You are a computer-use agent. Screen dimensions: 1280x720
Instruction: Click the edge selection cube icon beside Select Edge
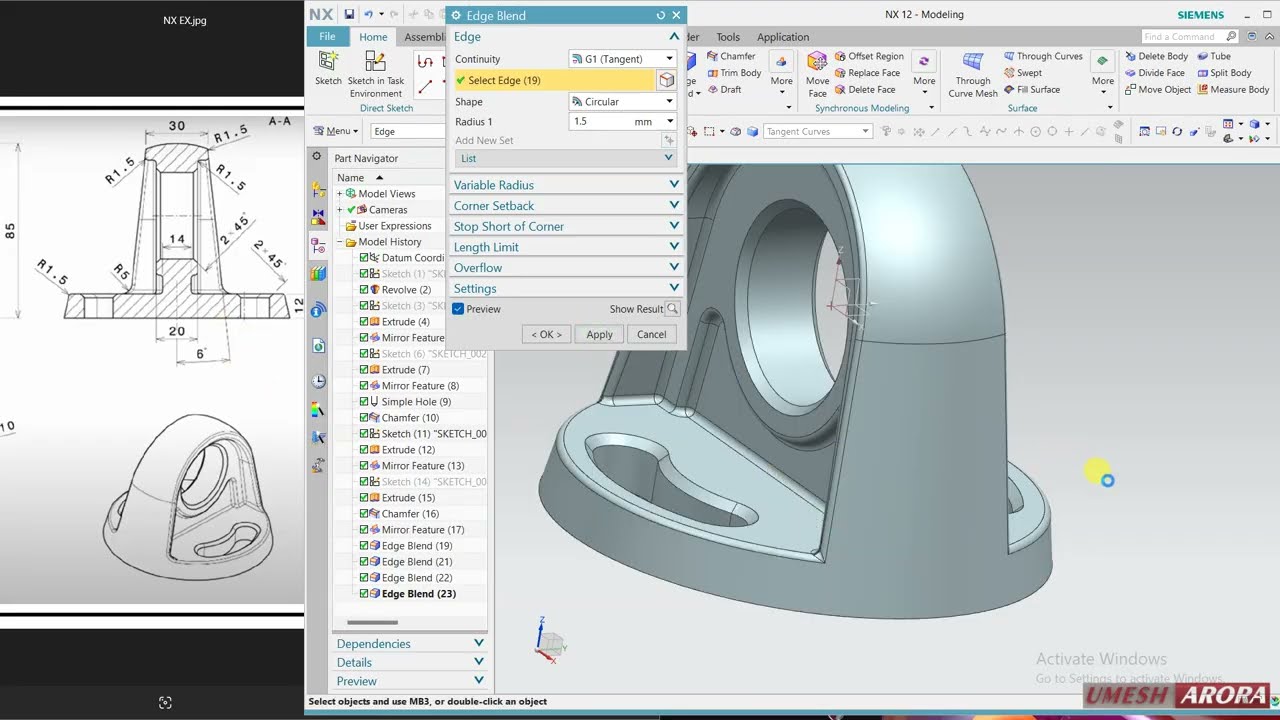[x=666, y=80]
